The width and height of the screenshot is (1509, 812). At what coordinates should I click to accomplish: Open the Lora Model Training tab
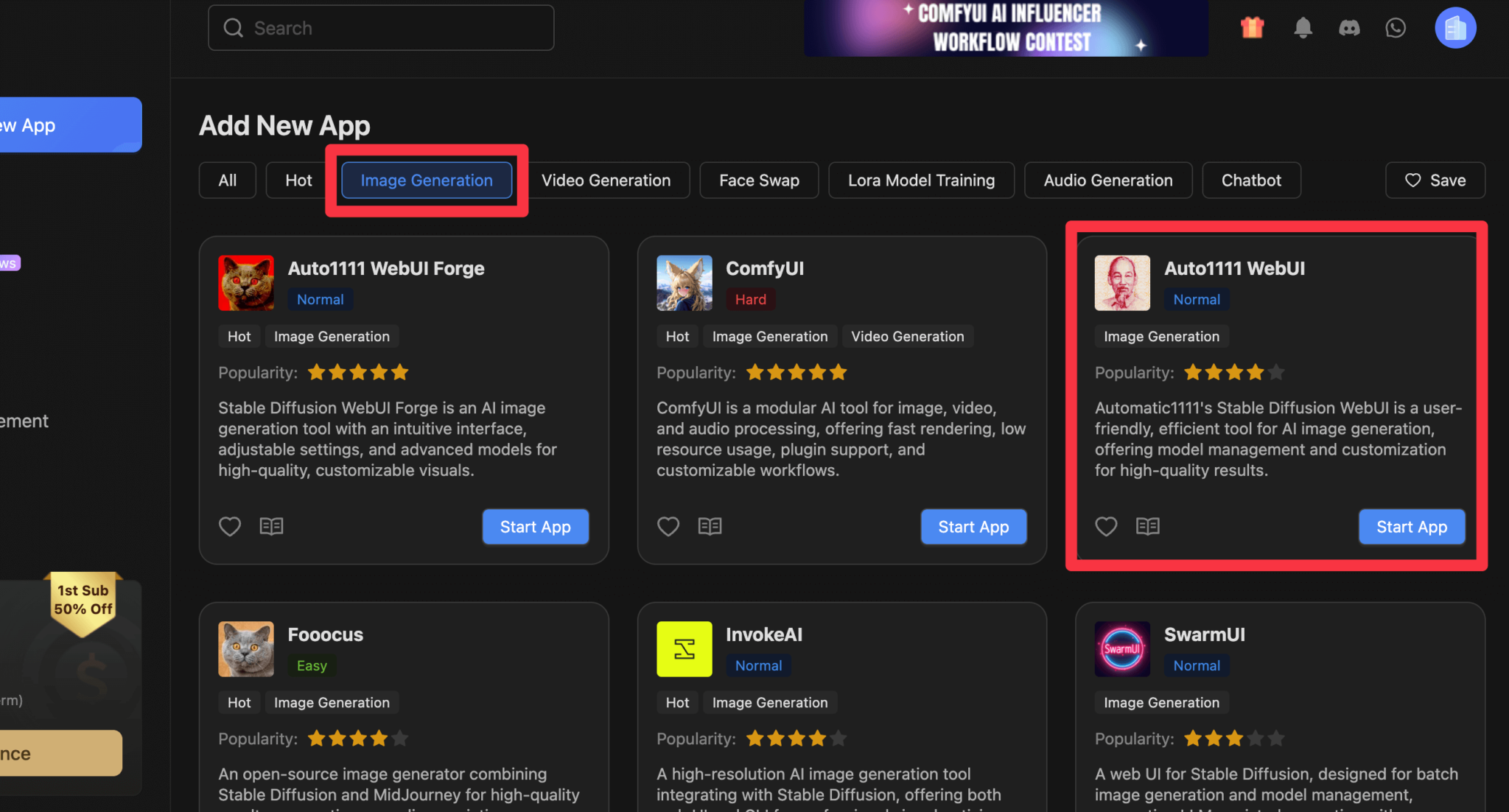pos(921,181)
